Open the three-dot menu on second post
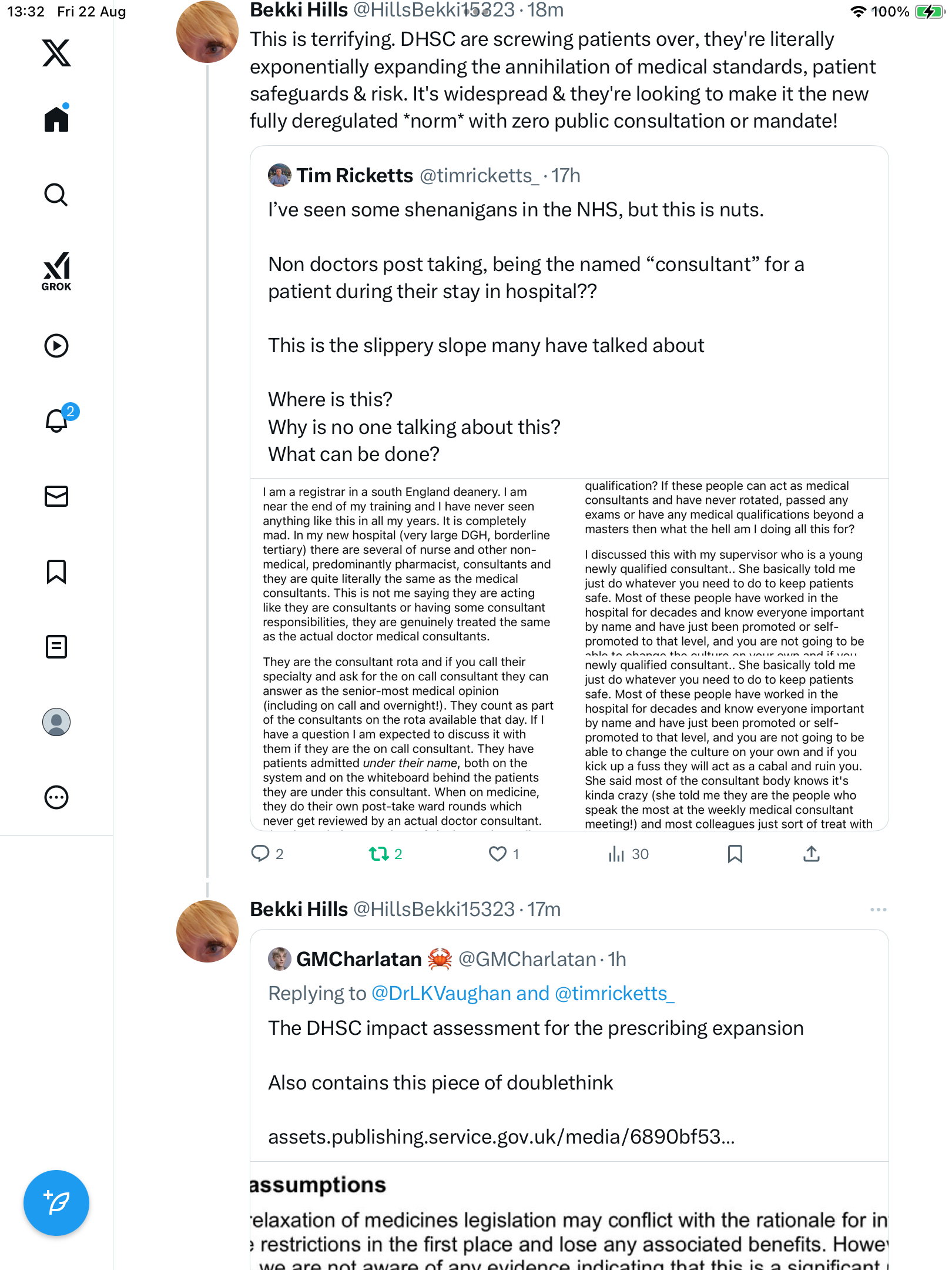Screen dimensions: 952x1270 tap(878, 910)
